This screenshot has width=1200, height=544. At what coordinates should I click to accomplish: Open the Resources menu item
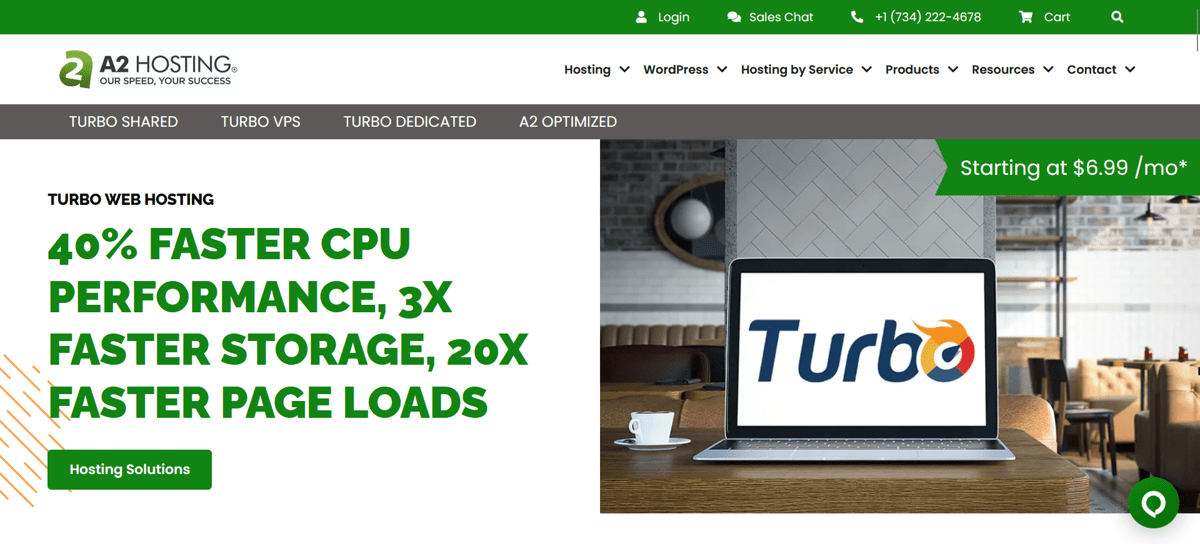coord(1003,70)
